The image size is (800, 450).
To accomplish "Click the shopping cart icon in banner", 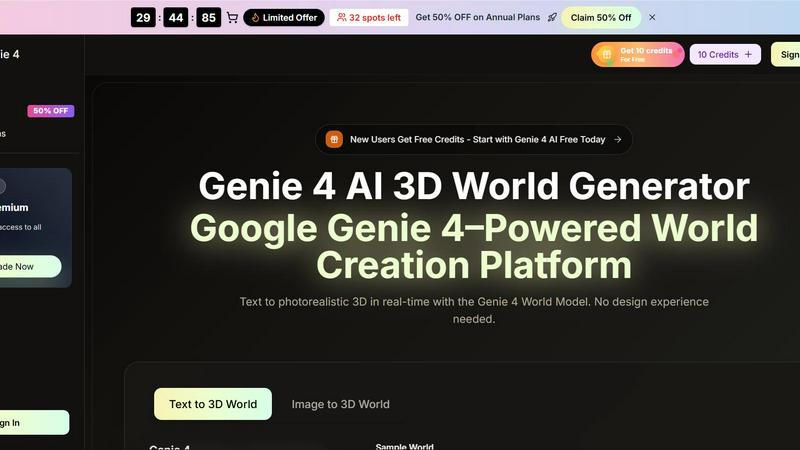I will point(232,17).
